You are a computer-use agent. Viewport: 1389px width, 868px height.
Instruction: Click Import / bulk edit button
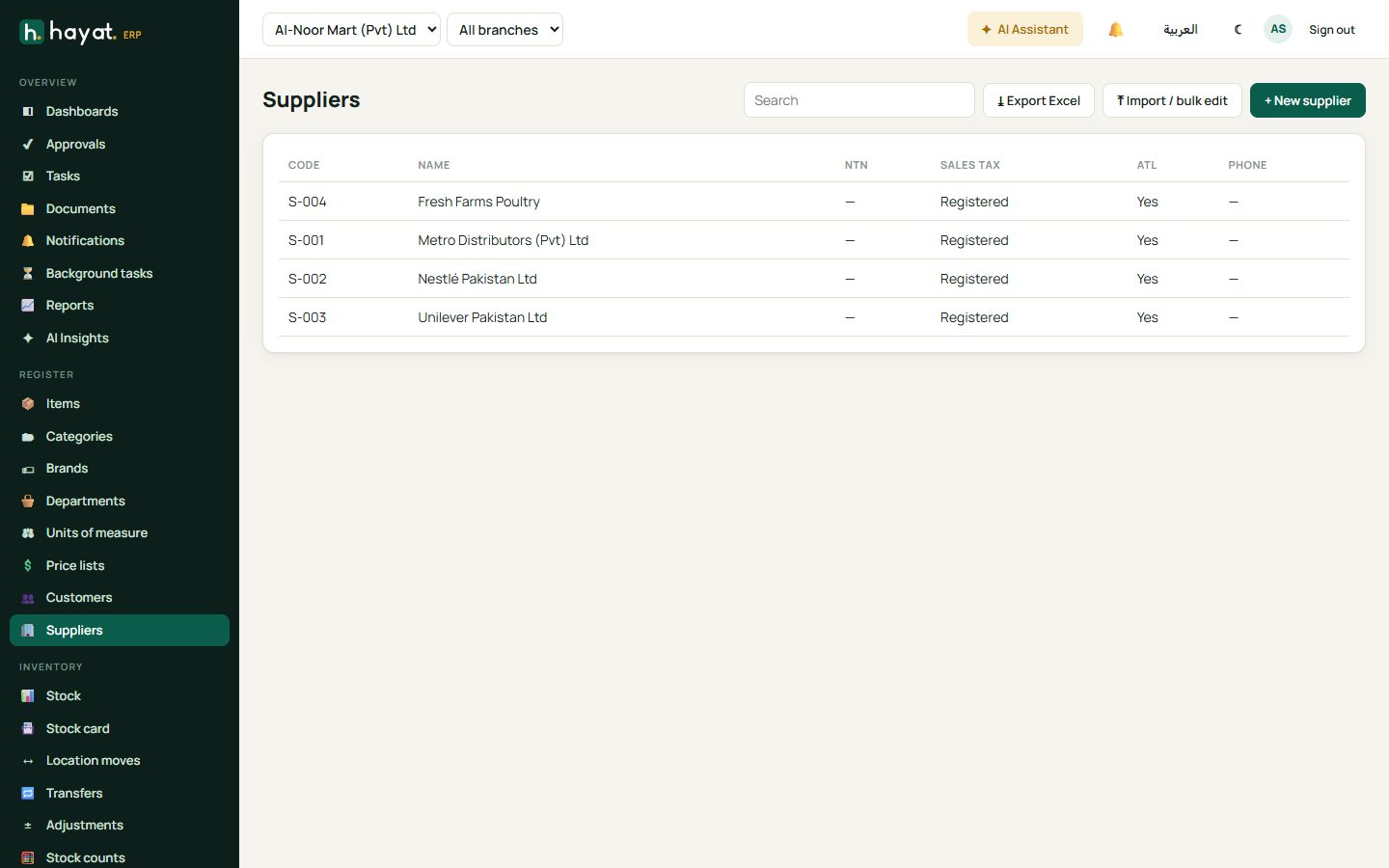click(x=1172, y=100)
